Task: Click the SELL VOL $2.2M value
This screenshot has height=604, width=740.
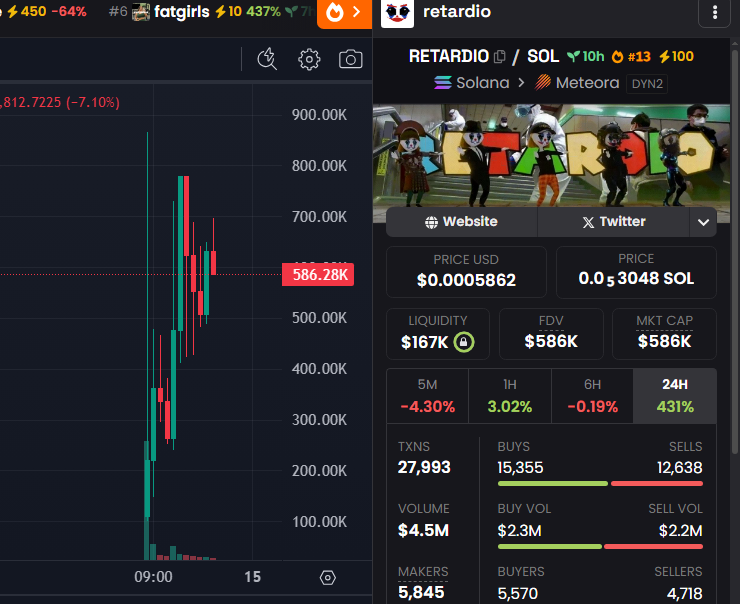Action: coord(681,531)
